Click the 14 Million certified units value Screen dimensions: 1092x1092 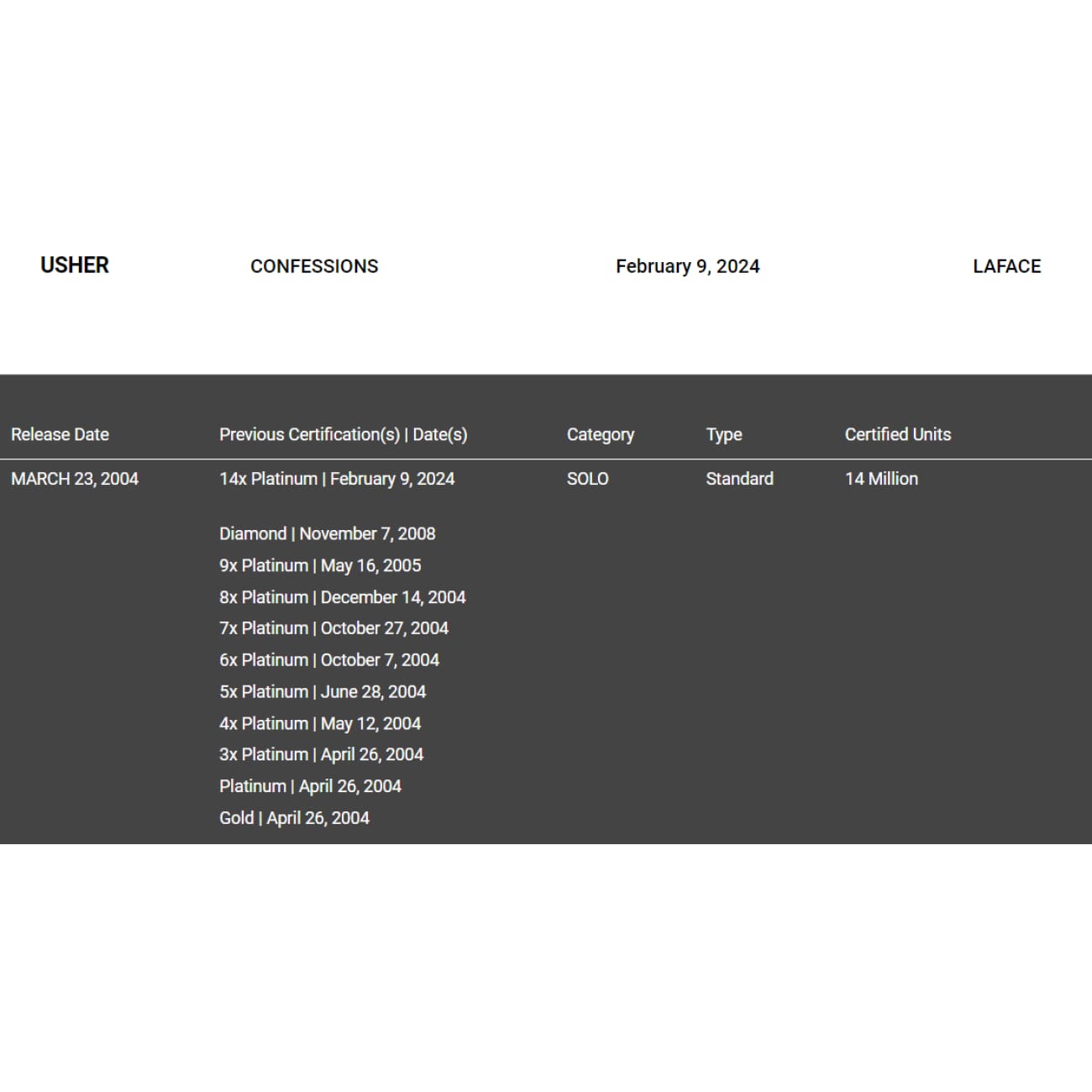[881, 479]
